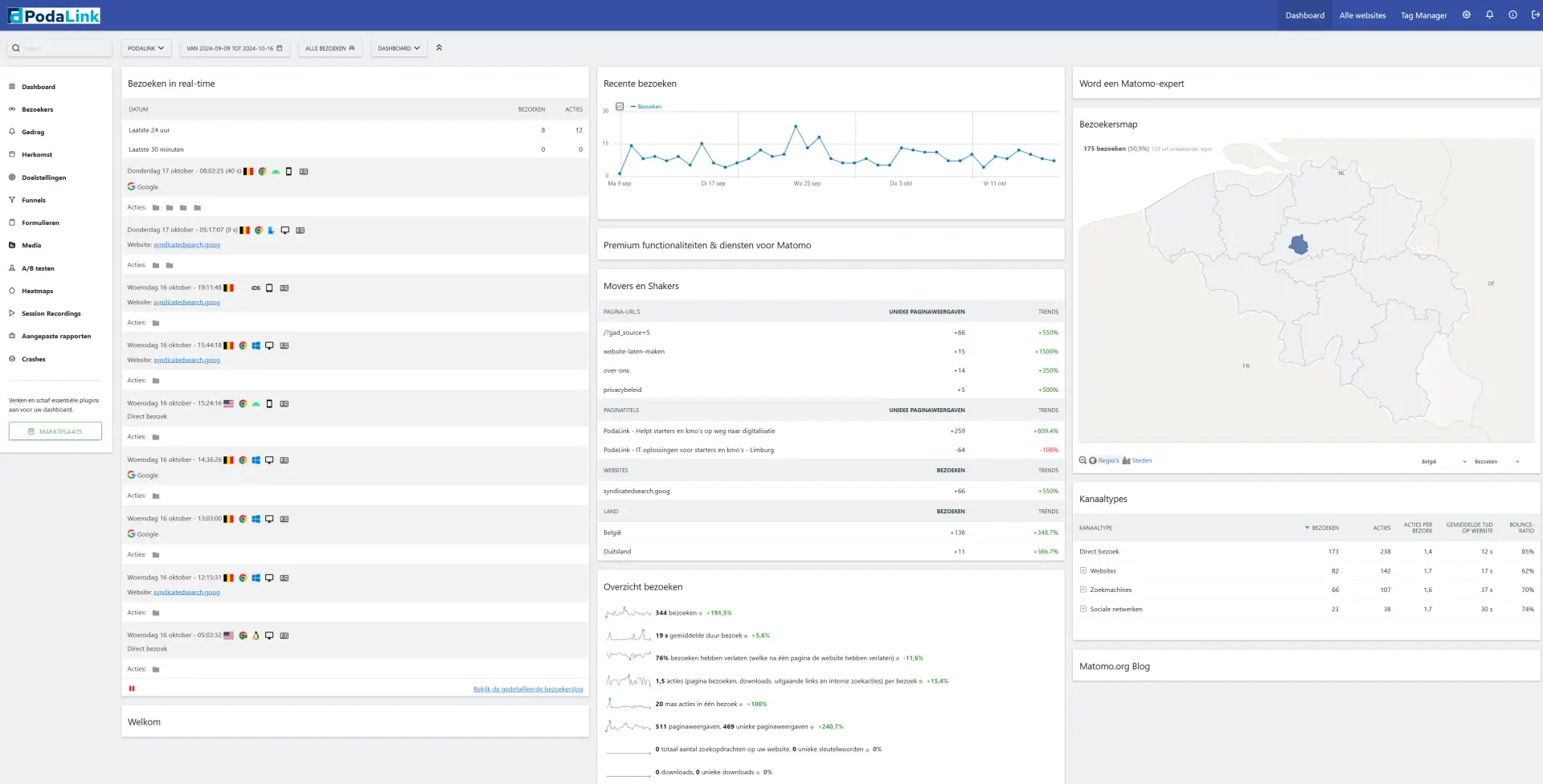
Task: Click the Bezoekers binoculars icon in sidebar
Action: coord(12,109)
